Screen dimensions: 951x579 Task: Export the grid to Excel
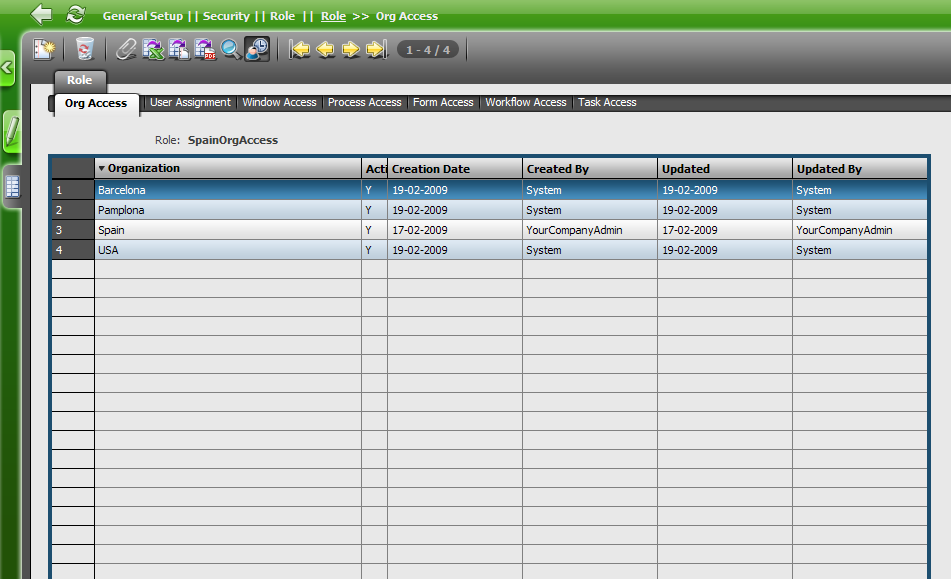coord(153,49)
